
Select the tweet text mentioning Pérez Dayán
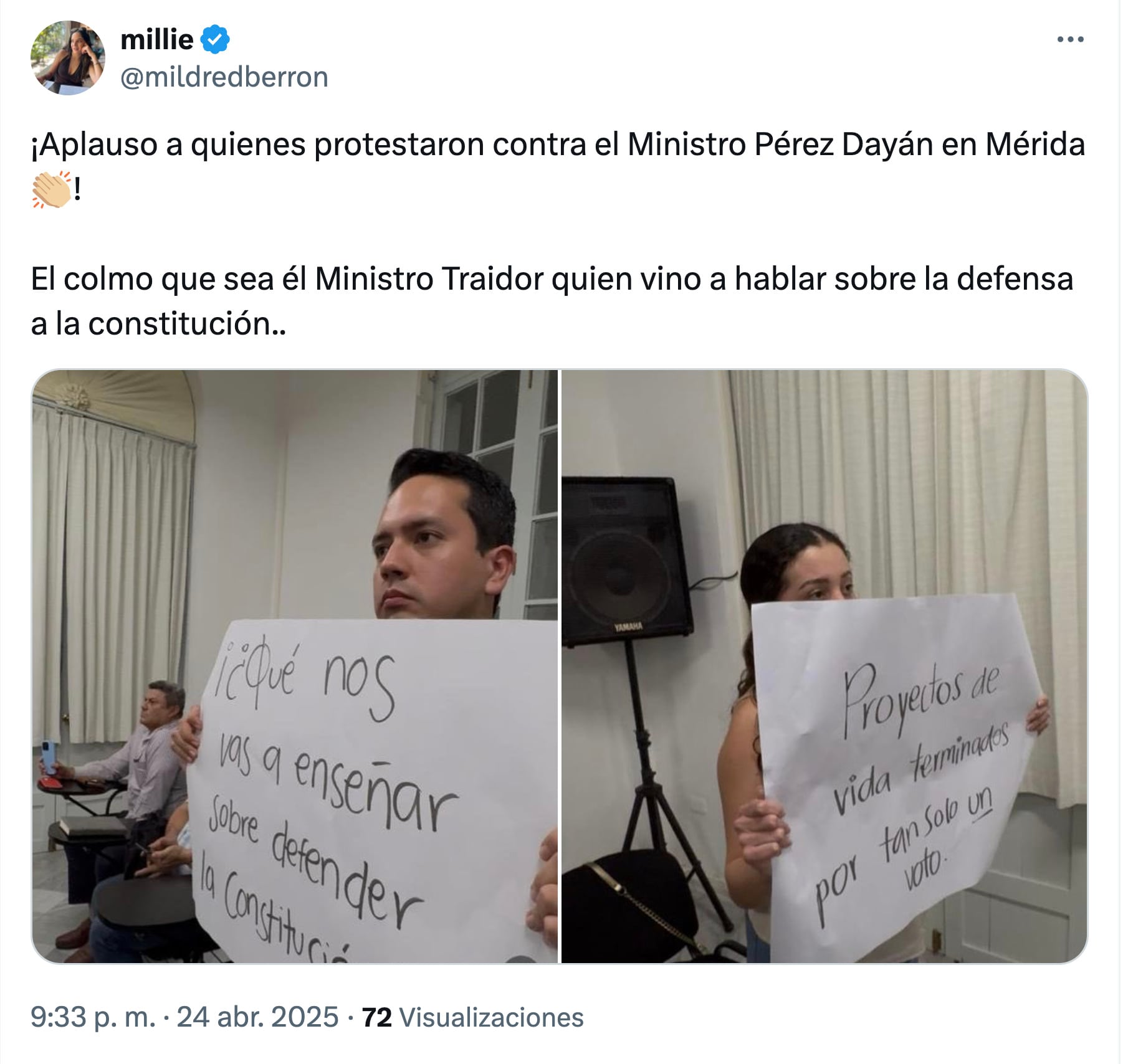click(558, 166)
